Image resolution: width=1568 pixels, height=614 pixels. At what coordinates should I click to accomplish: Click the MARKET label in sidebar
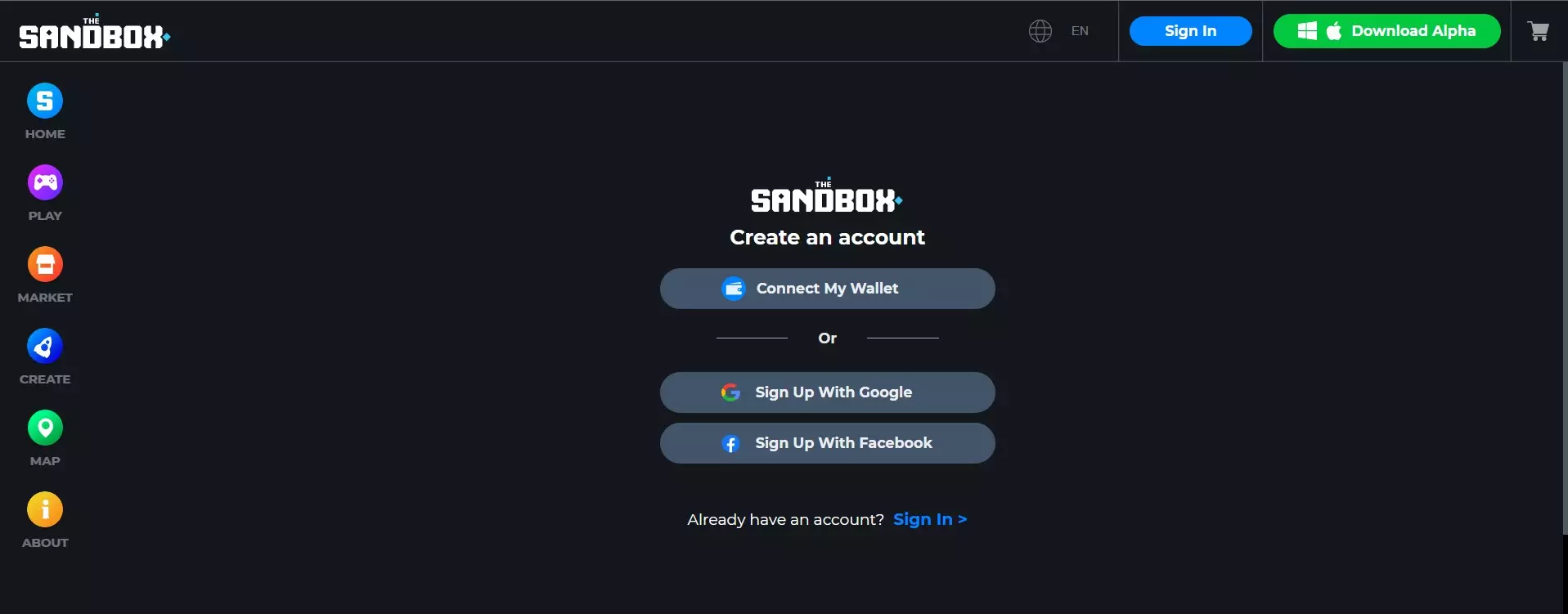tap(45, 298)
